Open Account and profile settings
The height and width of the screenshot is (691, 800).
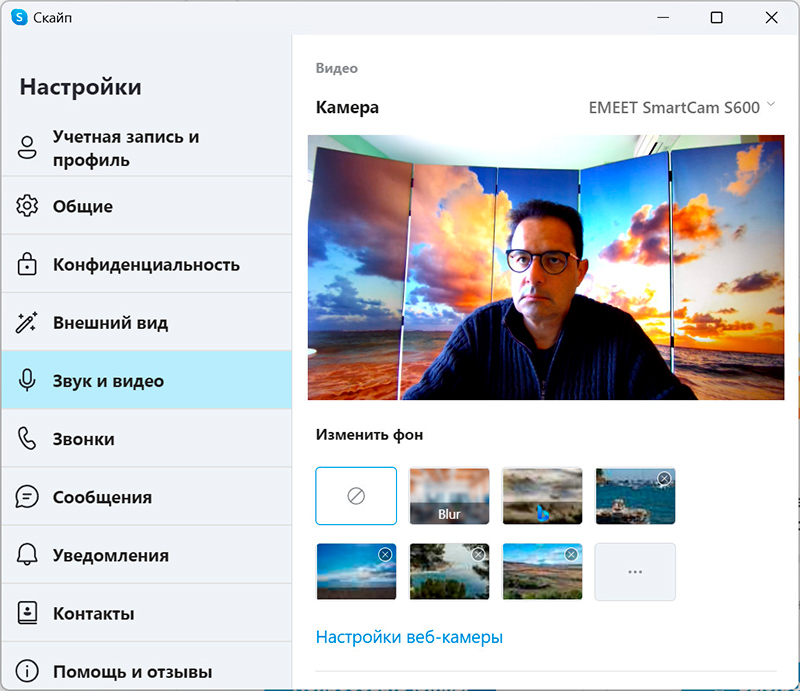point(126,148)
